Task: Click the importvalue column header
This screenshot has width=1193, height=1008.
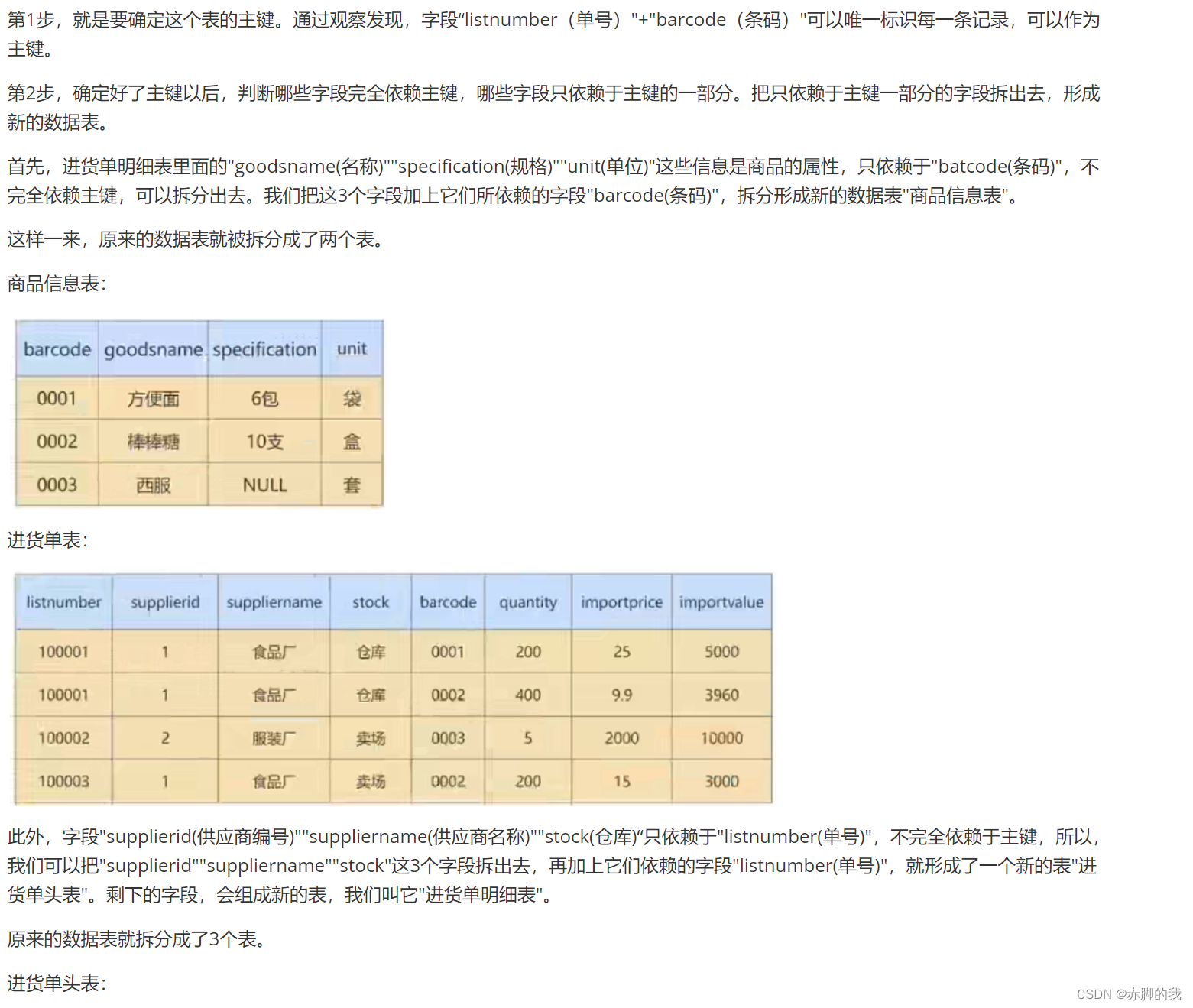Action: (x=721, y=602)
